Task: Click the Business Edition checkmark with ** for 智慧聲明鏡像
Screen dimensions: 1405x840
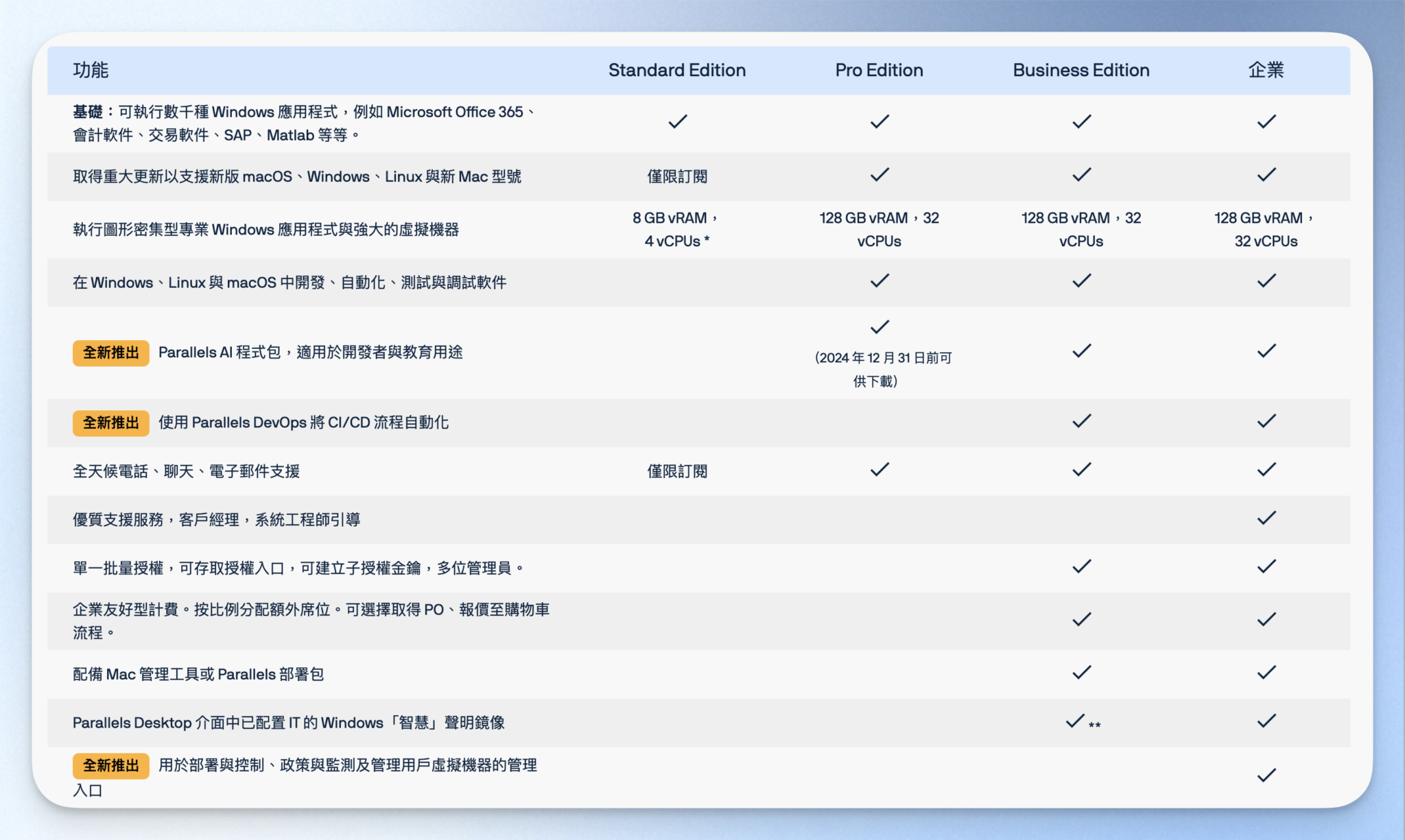Action: (1074, 721)
